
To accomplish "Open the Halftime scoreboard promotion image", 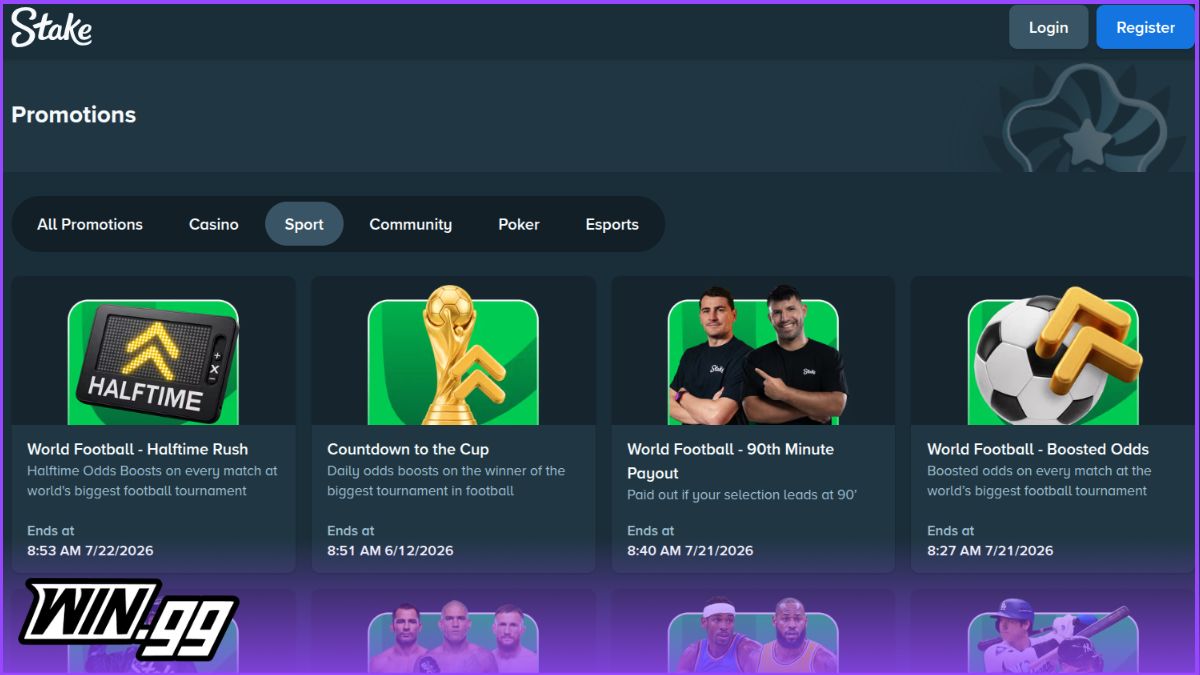I will [x=153, y=362].
